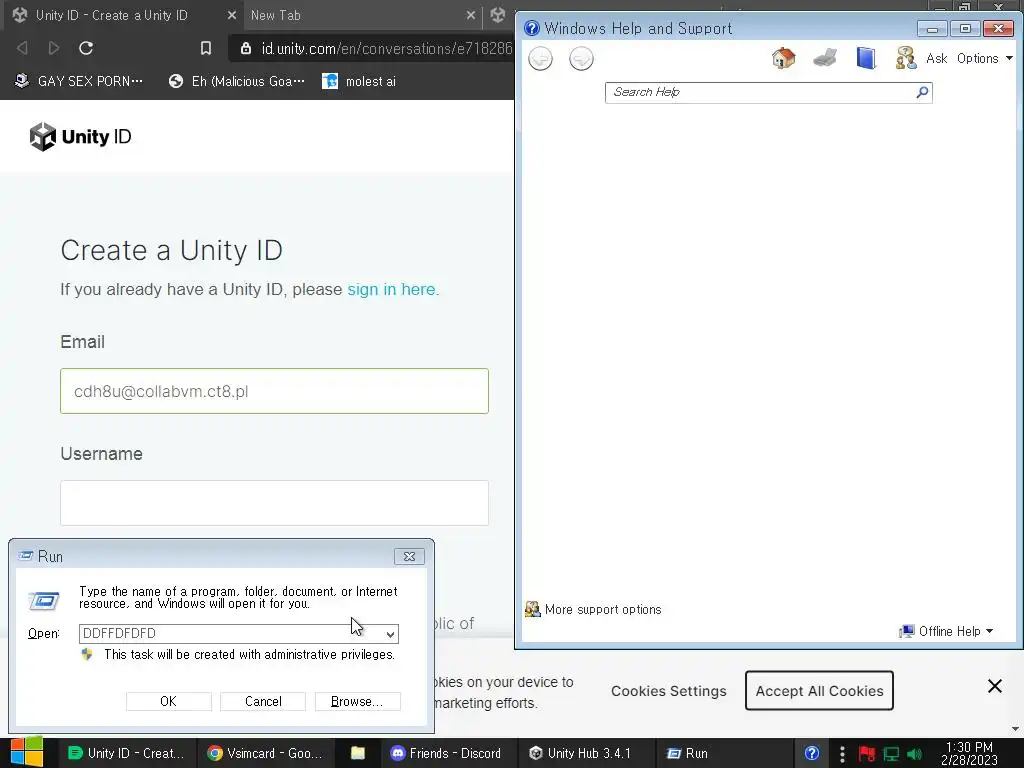This screenshot has width=1024, height=768.
Task: Click browser forward arrow
Action: (x=54, y=48)
